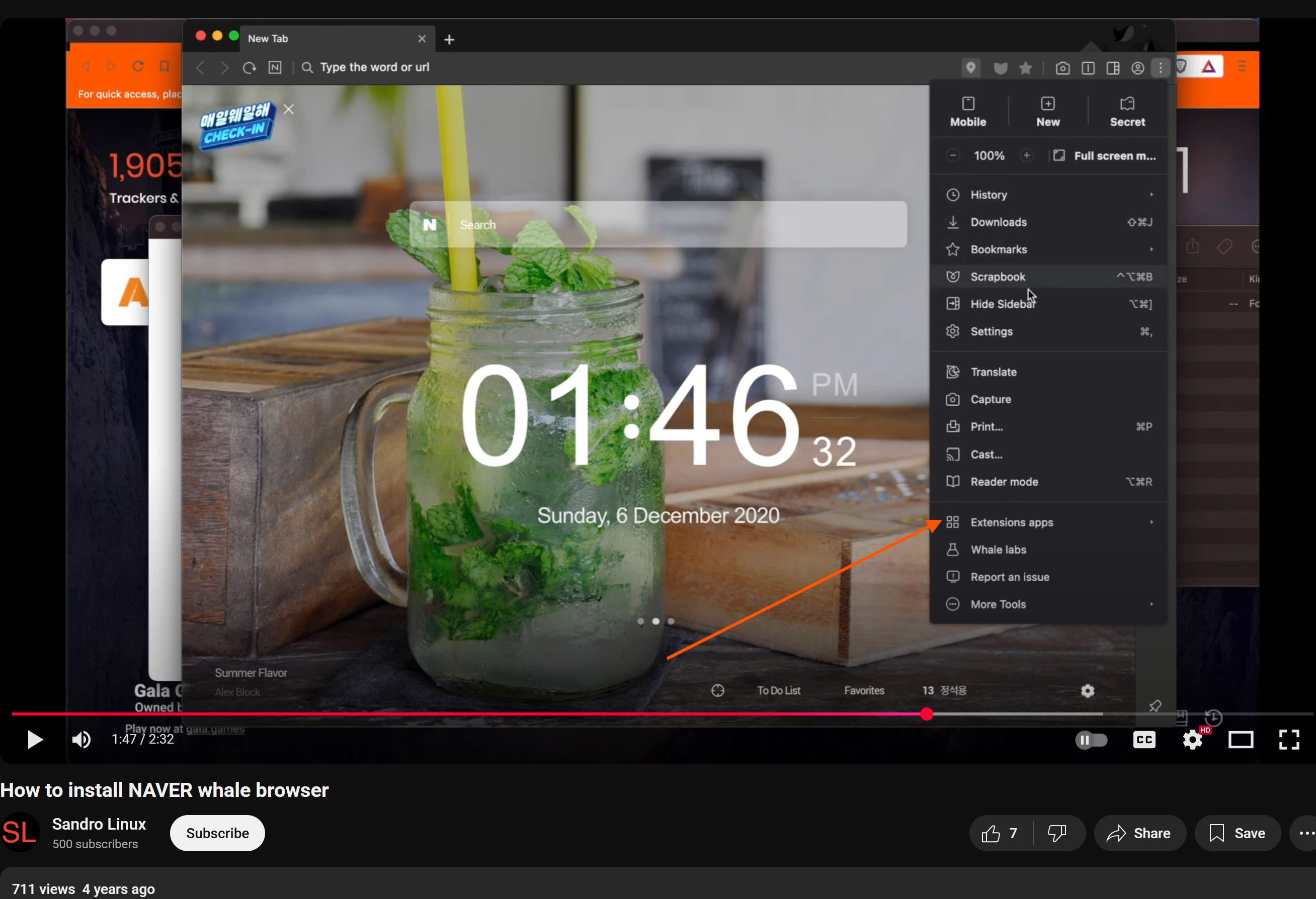Mute the video volume icon

click(81, 739)
